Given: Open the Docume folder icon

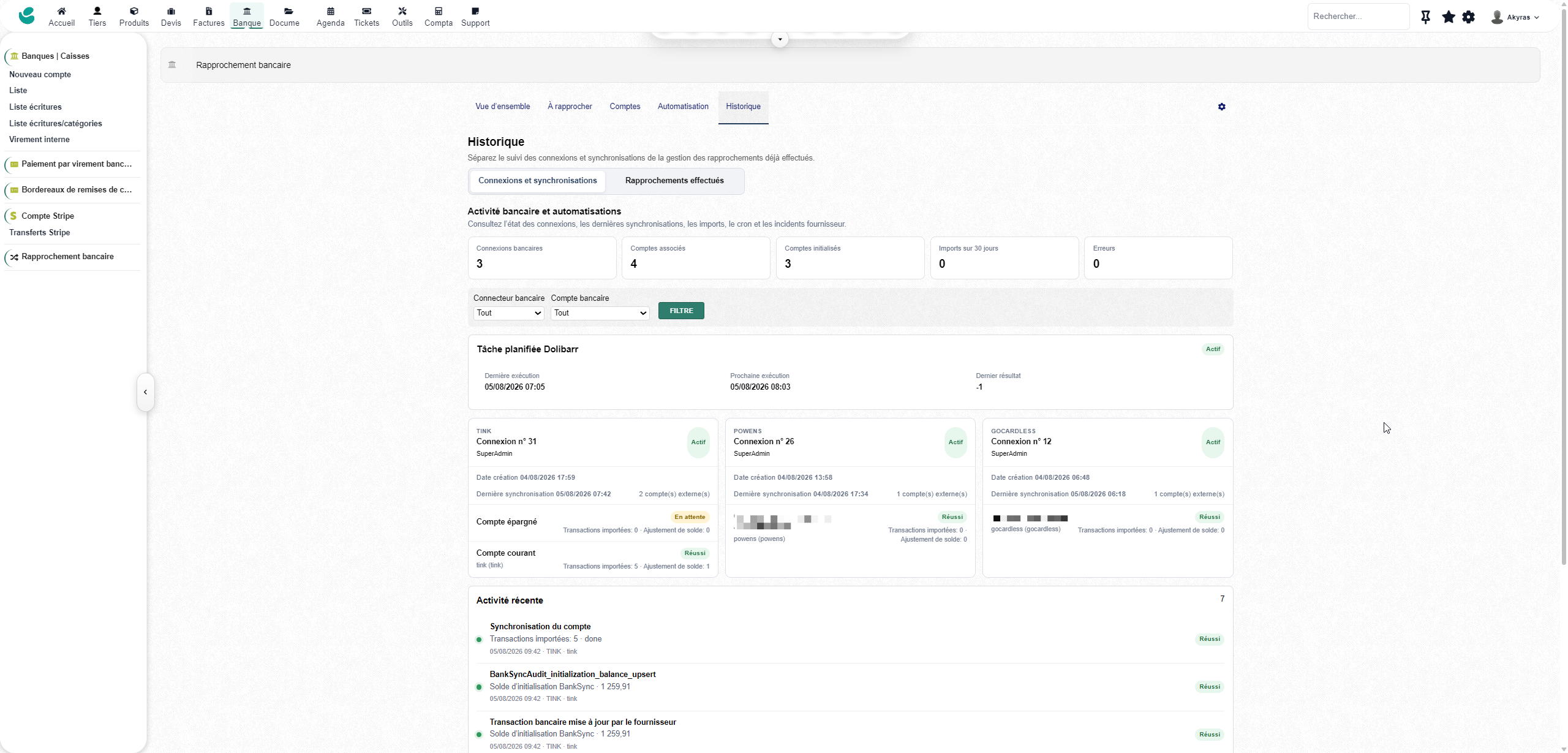Looking at the screenshot, I should click(288, 11).
